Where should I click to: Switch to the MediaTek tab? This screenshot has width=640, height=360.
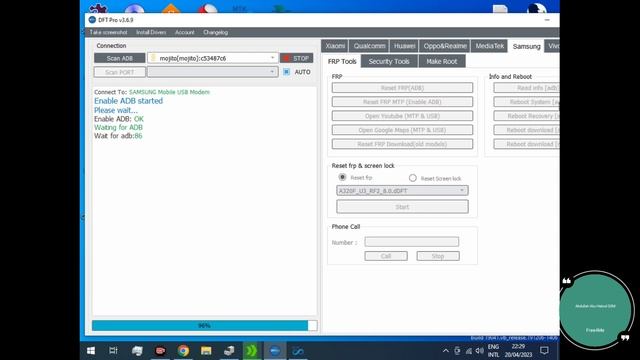[x=489, y=46]
